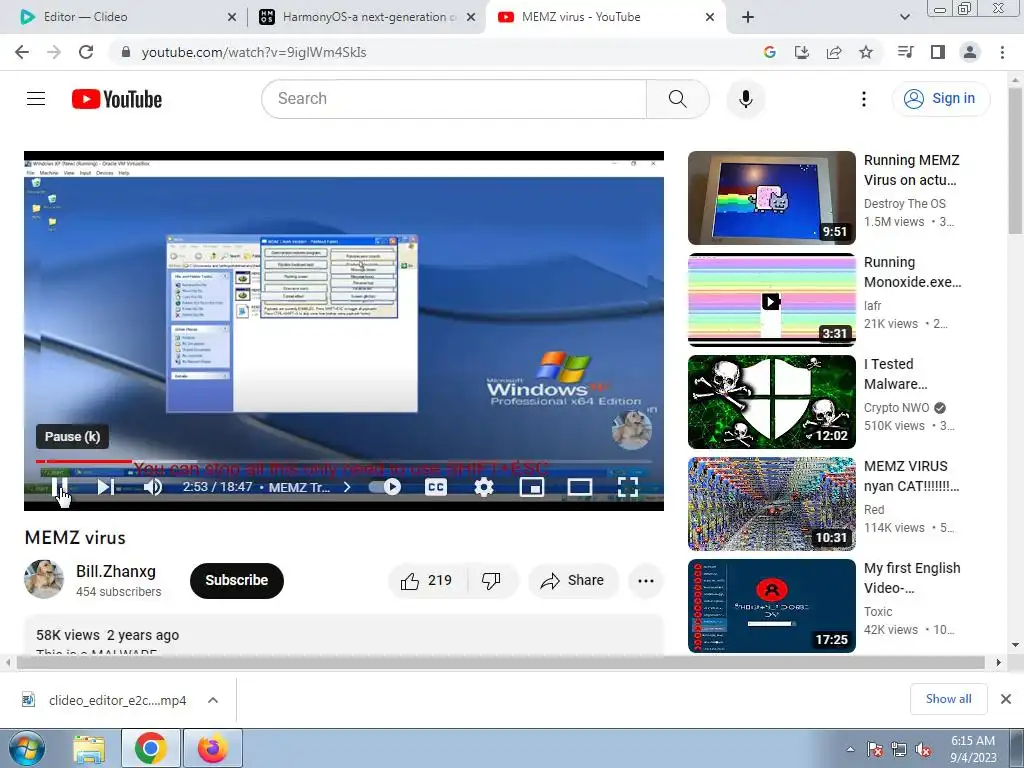The image size is (1024, 768).
Task: Toggle closed captions CC button
Action: tap(436, 487)
